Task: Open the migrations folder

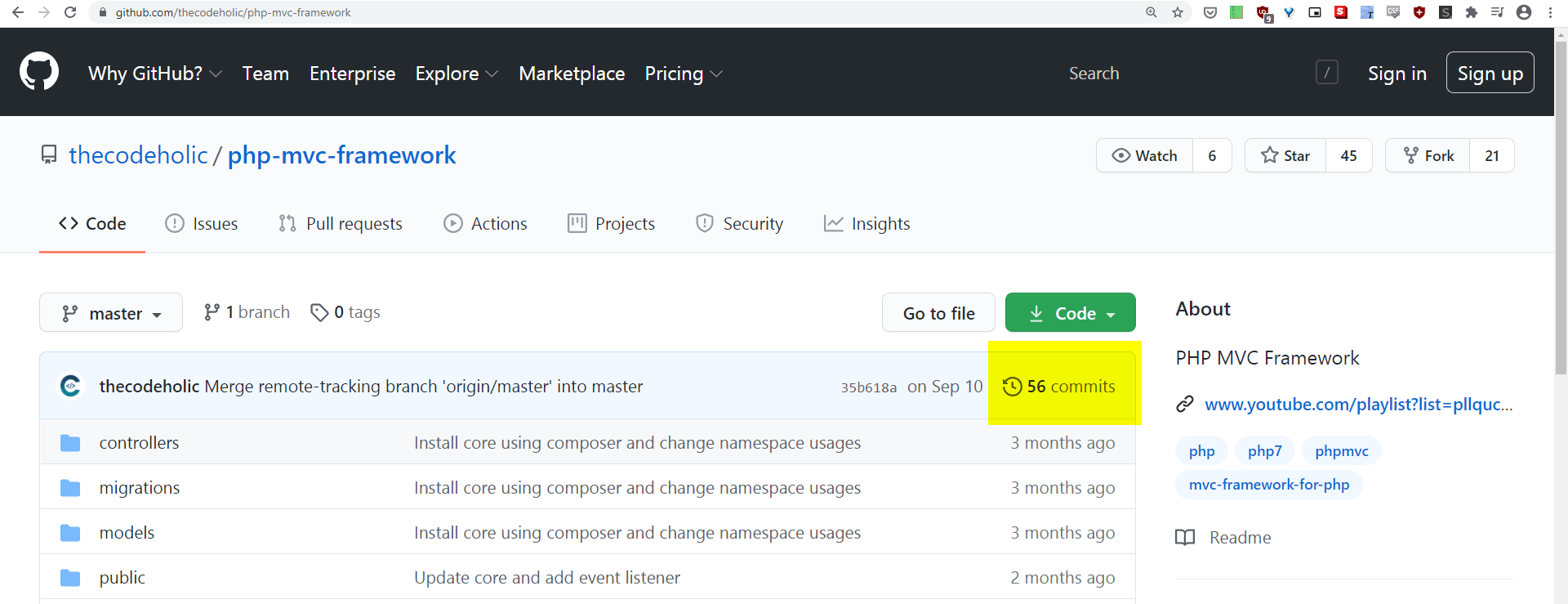Action: click(140, 488)
